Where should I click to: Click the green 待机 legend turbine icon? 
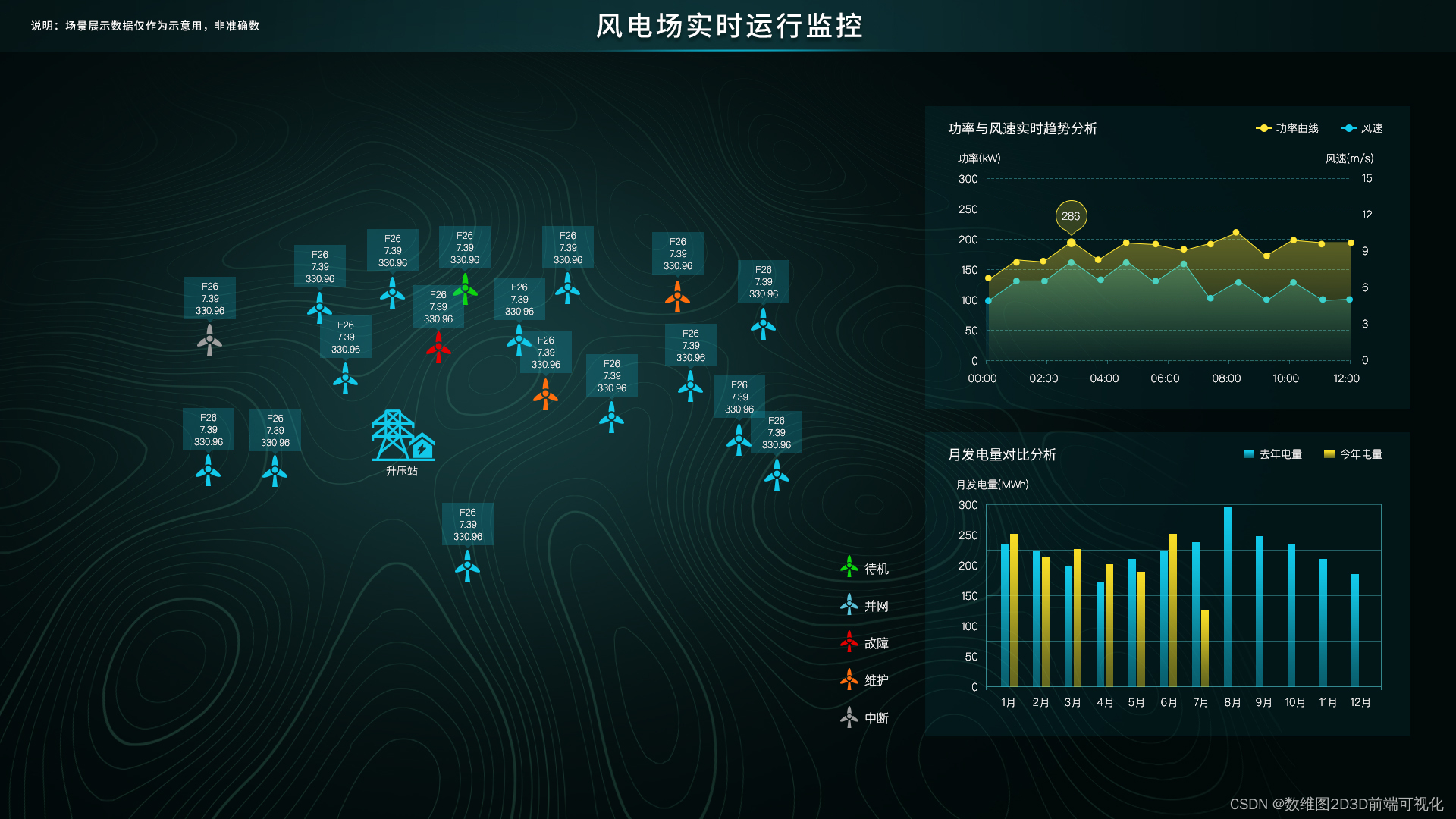coord(849,567)
